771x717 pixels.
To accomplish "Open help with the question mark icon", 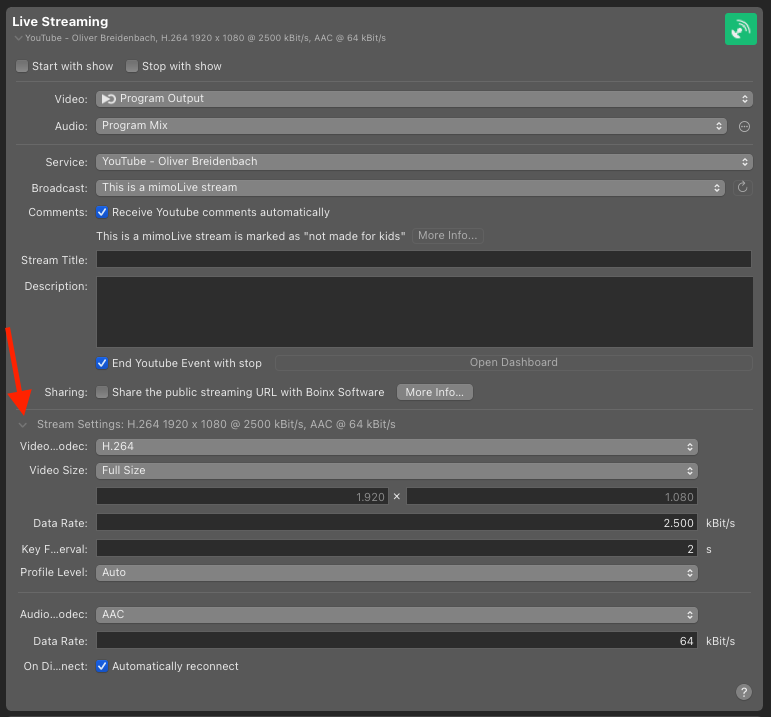I will 743,692.
